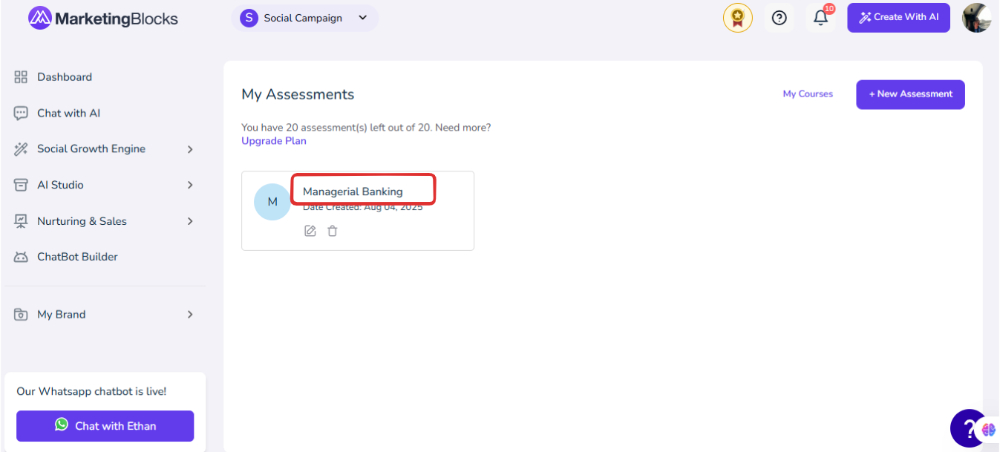Viewport: 1000px width, 452px height.
Task: Open the help question mark icon
Action: click(x=779, y=18)
